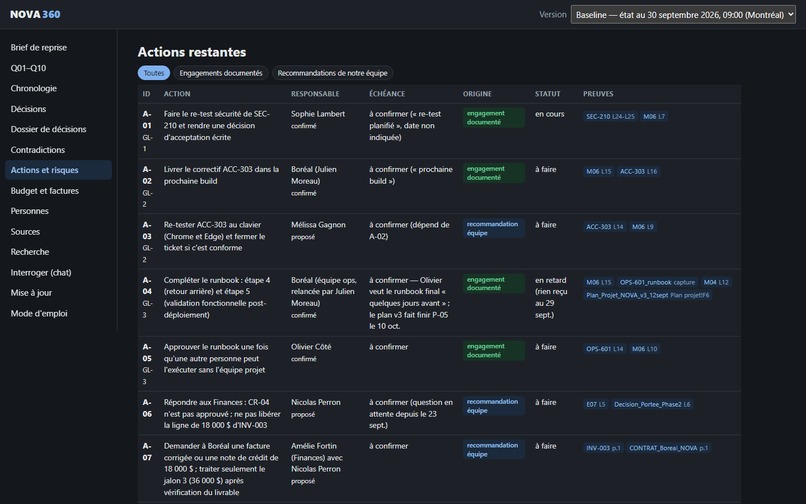806x504 pixels.
Task: Go to Q01–Q10 section
Action: [x=59, y=68]
